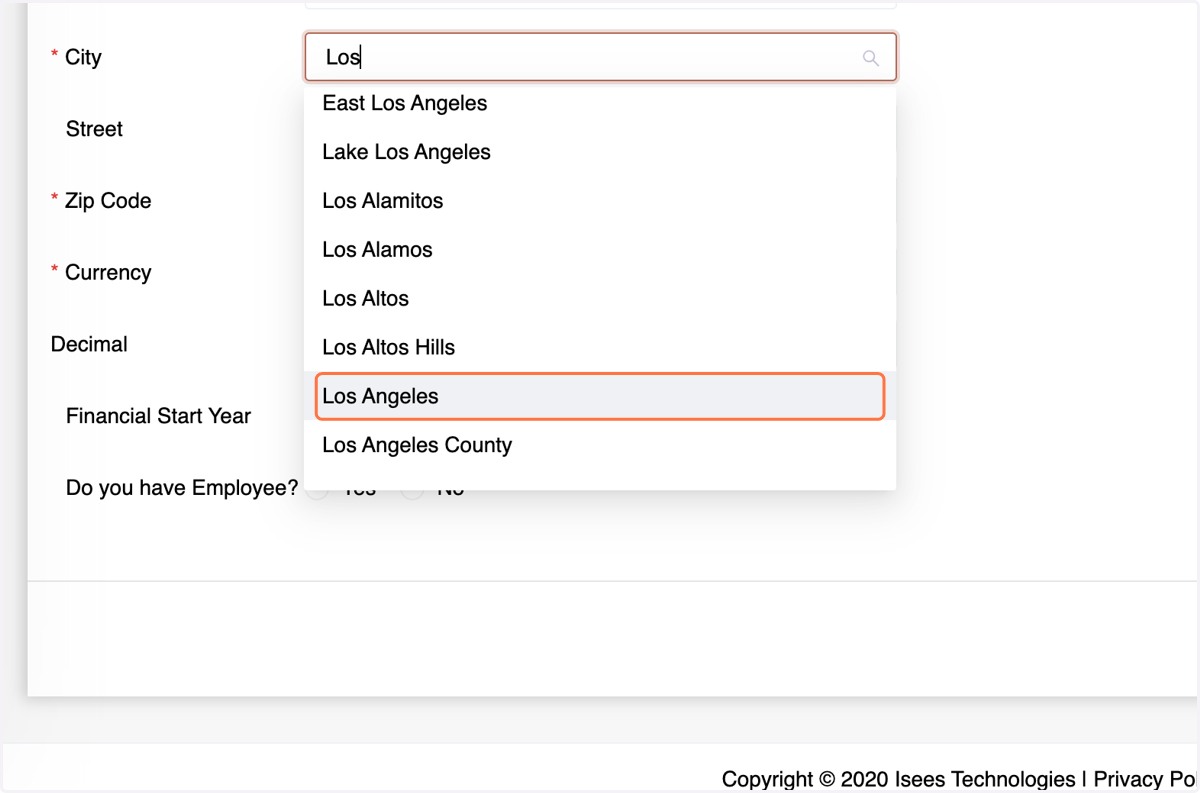Select Los Altos Hills option
The width and height of the screenshot is (1200, 793).
click(600, 348)
